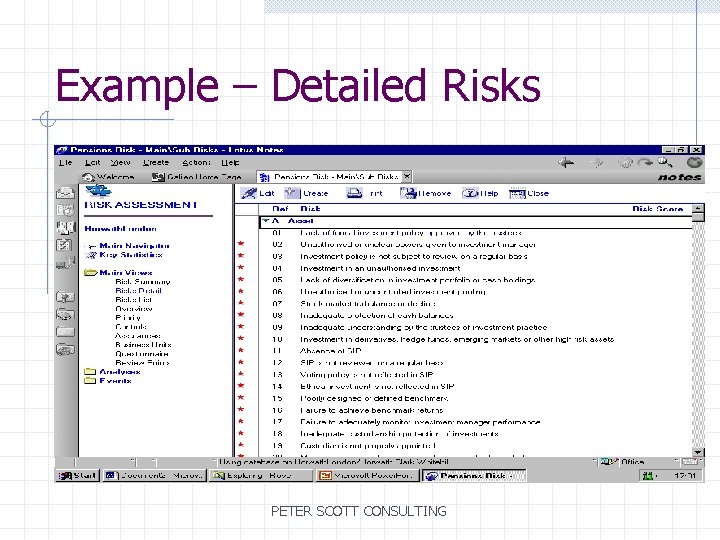Expand the Analyses folder
The width and height of the screenshot is (720, 540).
point(90,371)
